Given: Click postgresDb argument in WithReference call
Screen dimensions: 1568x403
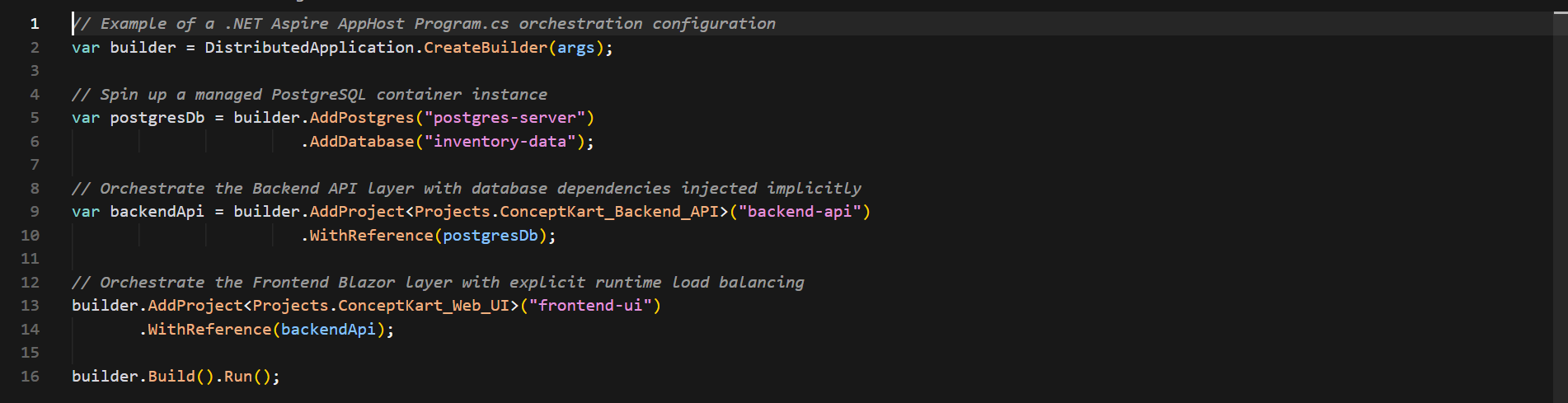Looking at the screenshot, I should (x=490, y=236).
